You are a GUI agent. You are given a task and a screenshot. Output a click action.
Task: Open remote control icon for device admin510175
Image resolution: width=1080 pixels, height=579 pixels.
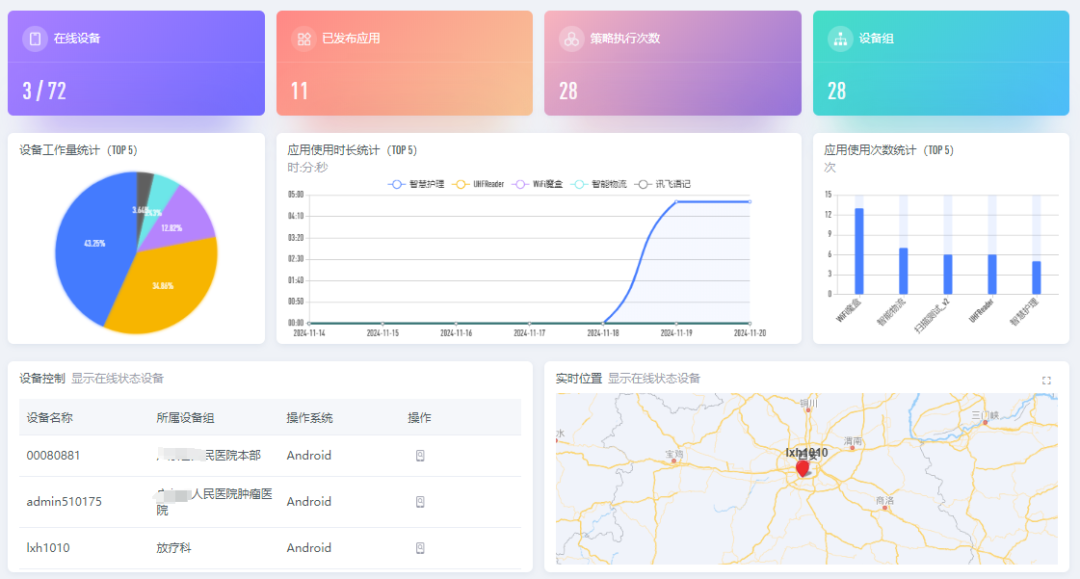(x=420, y=502)
